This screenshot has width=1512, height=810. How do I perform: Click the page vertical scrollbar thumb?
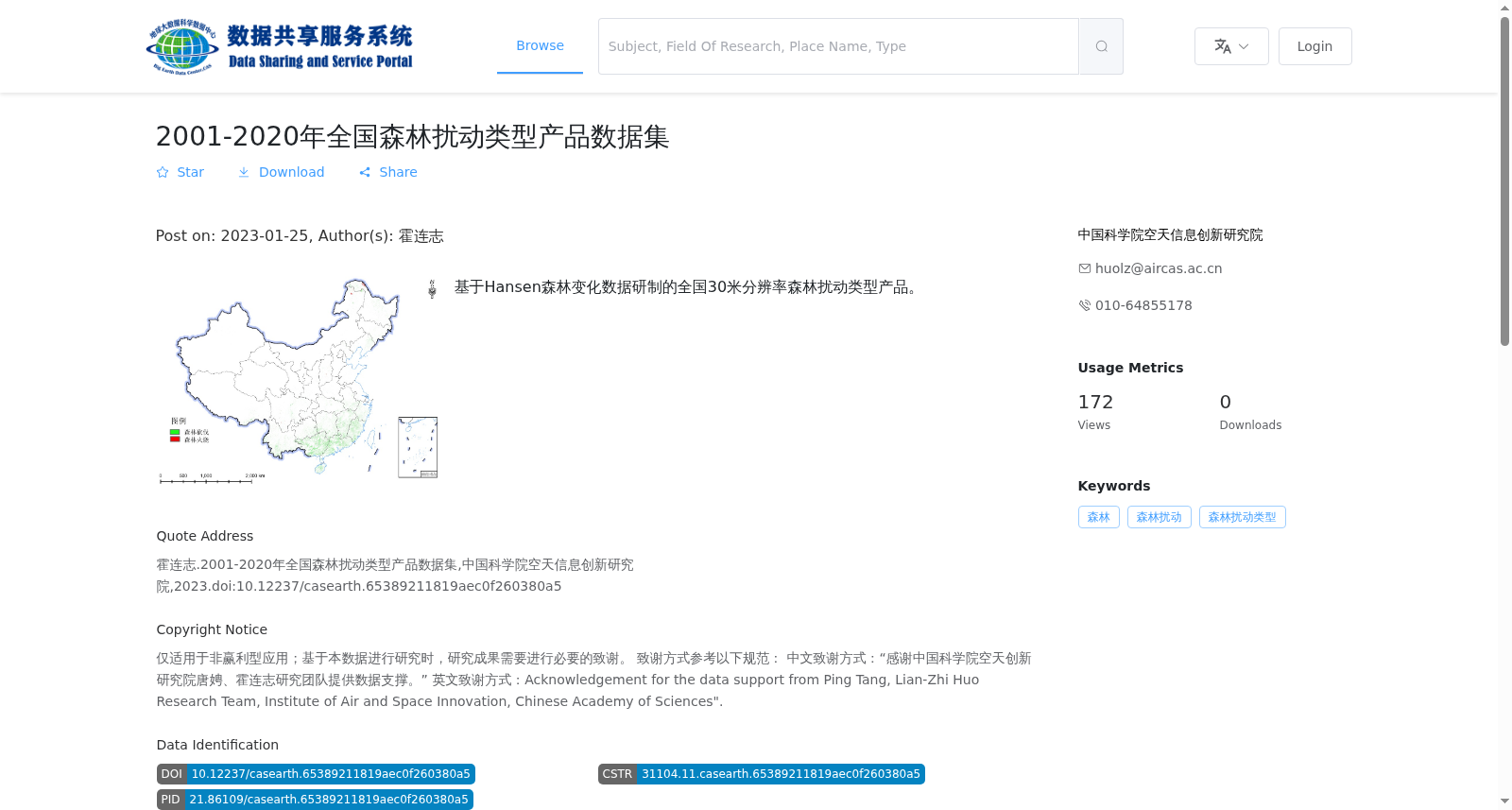coord(1504,181)
